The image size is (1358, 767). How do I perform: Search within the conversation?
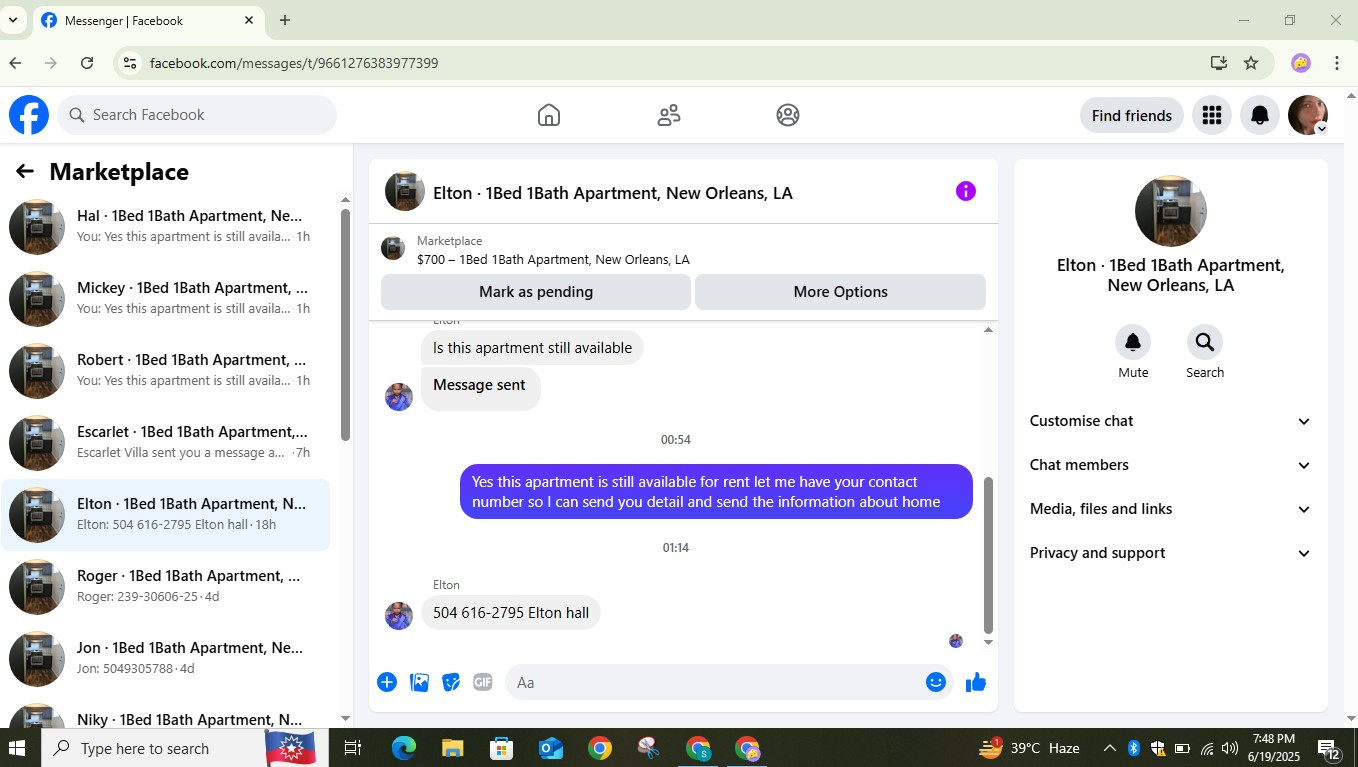1205,342
